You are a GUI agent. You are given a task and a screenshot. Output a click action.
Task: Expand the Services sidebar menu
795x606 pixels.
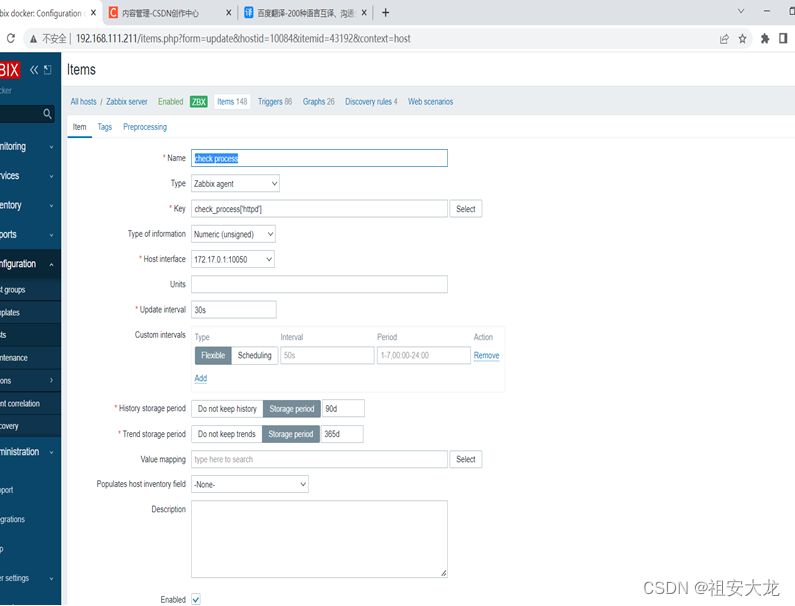(x=28, y=176)
